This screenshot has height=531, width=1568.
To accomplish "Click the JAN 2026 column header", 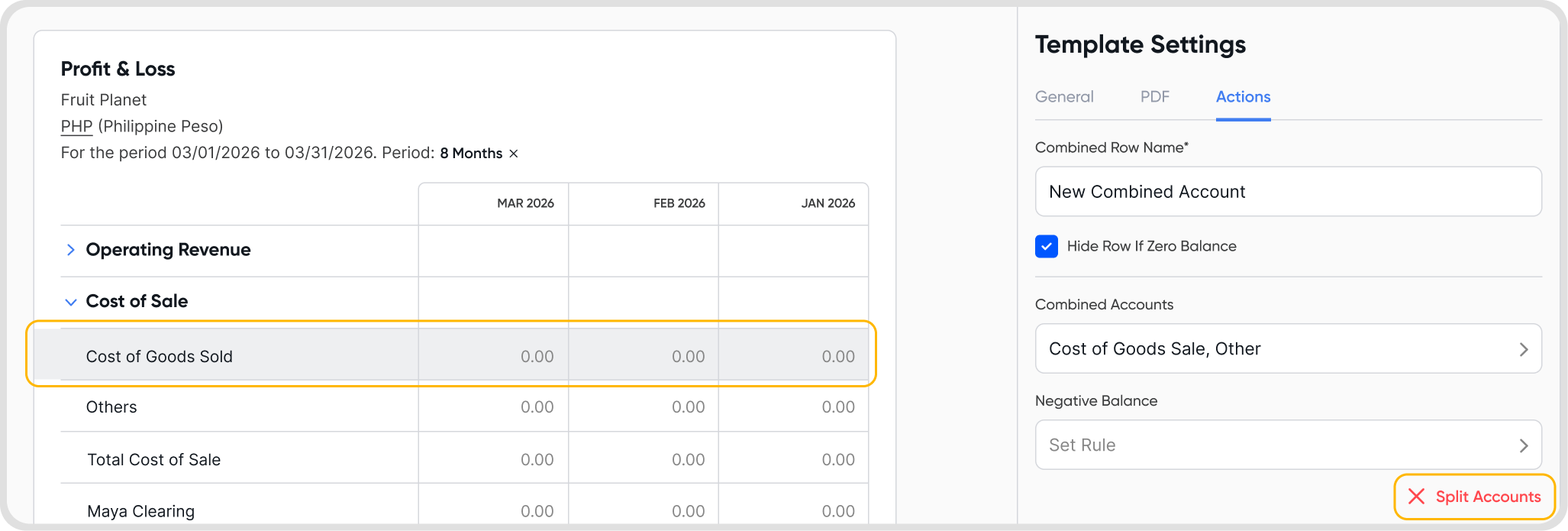I will pyautogui.click(x=828, y=203).
